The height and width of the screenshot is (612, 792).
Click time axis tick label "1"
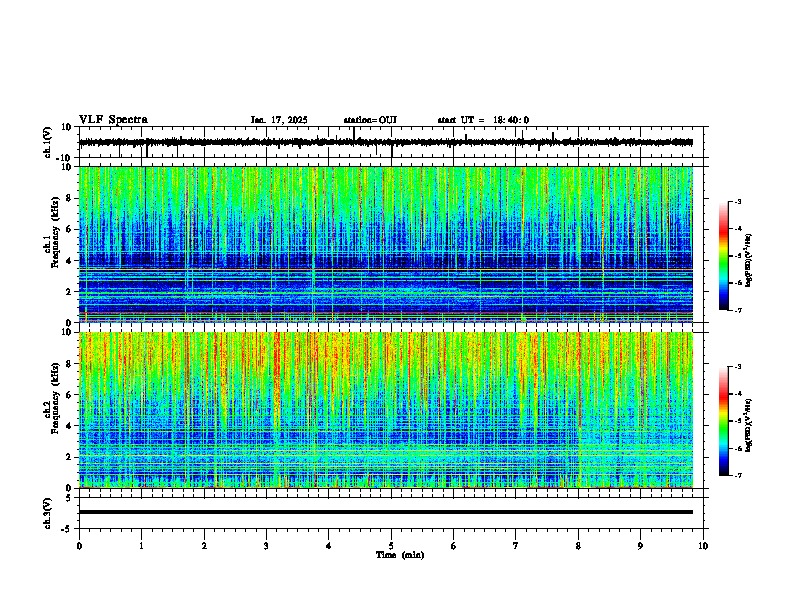pos(142,546)
